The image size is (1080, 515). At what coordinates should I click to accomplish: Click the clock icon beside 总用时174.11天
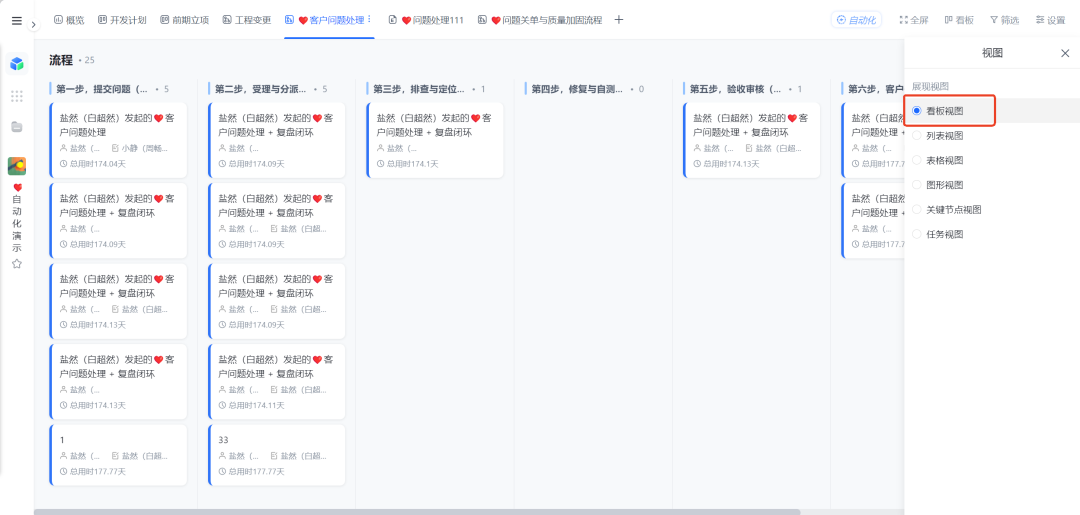pyautogui.click(x=222, y=406)
